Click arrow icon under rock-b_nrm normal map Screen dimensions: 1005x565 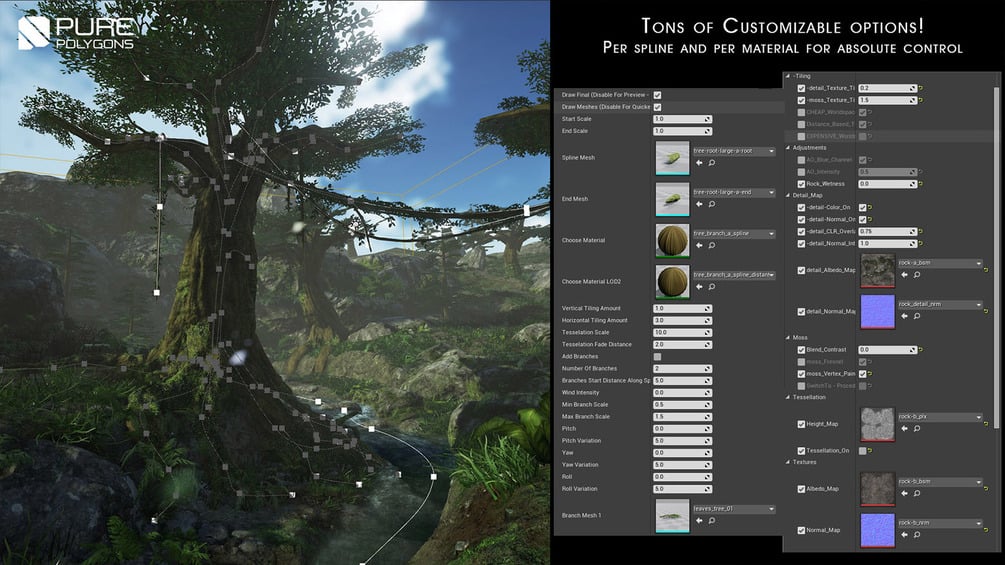tap(904, 535)
